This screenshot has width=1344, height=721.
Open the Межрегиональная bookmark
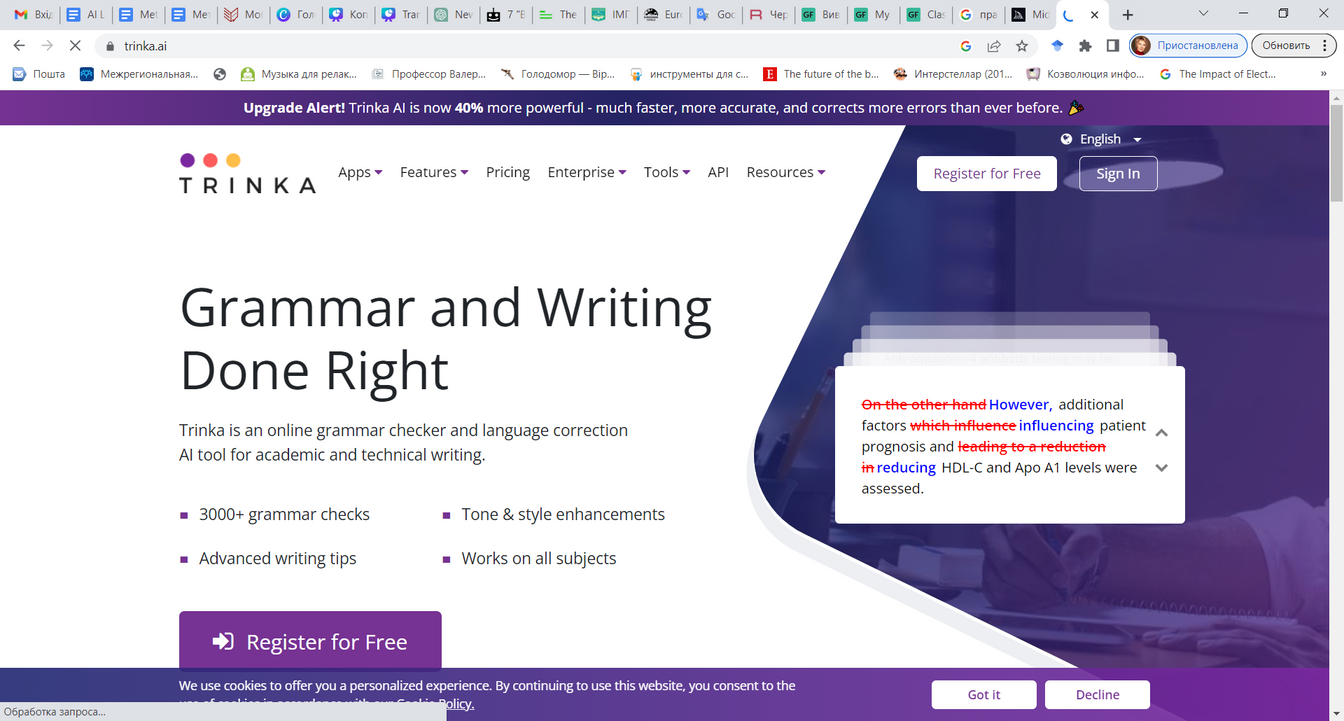139,74
